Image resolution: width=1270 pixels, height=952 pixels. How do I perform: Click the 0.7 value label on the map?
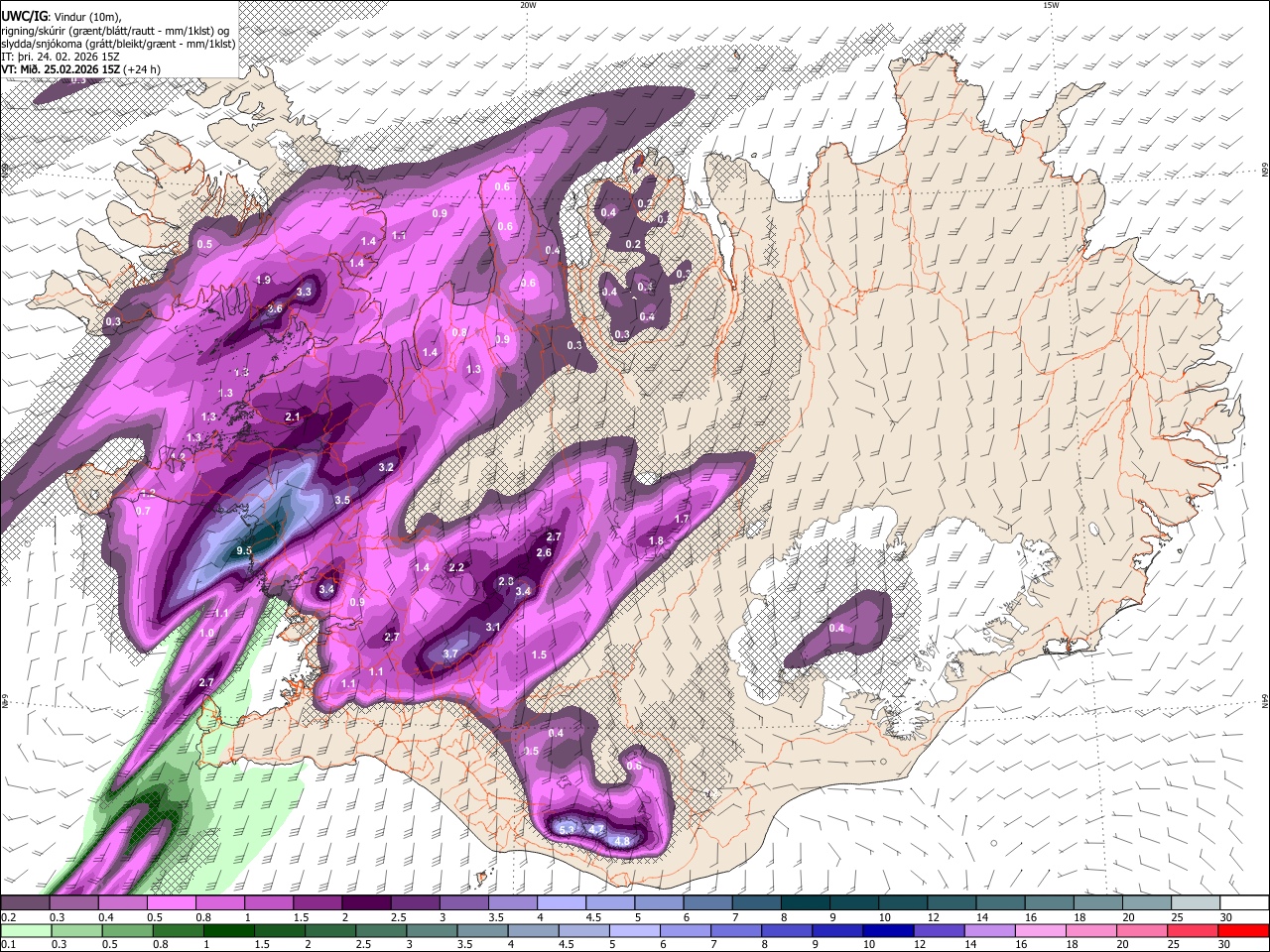tap(143, 512)
